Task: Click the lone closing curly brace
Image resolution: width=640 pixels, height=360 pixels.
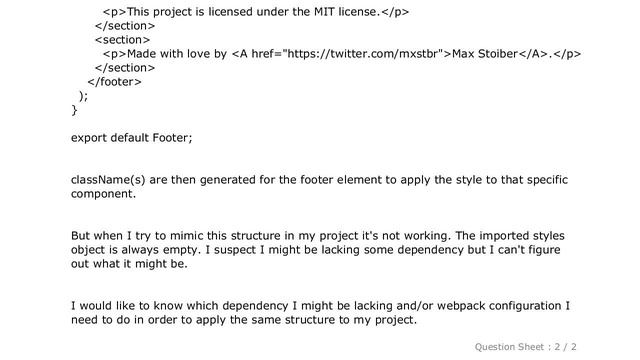Action: [x=74, y=110]
